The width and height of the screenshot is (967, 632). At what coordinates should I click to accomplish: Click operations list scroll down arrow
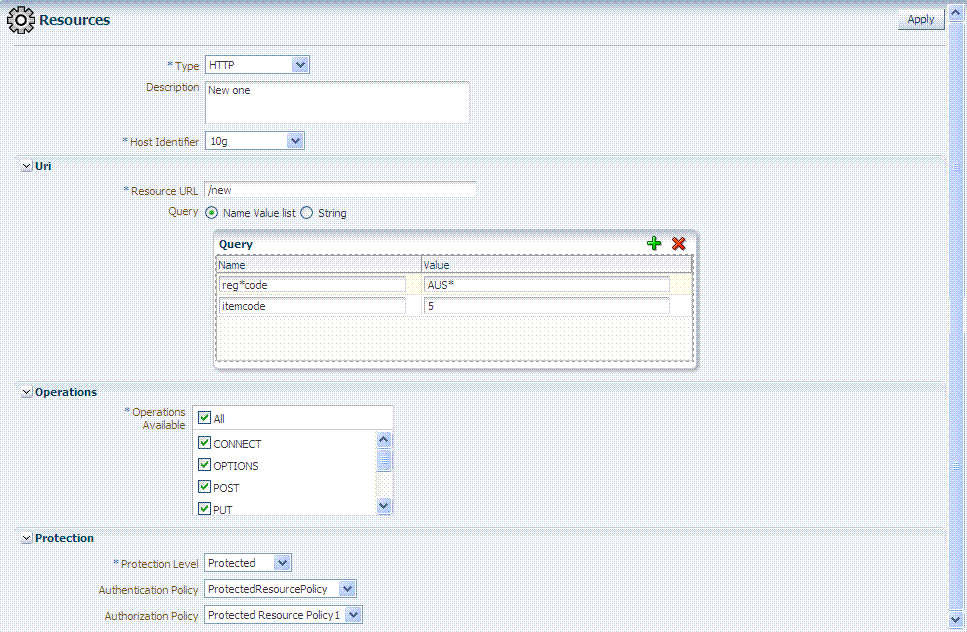(x=384, y=506)
